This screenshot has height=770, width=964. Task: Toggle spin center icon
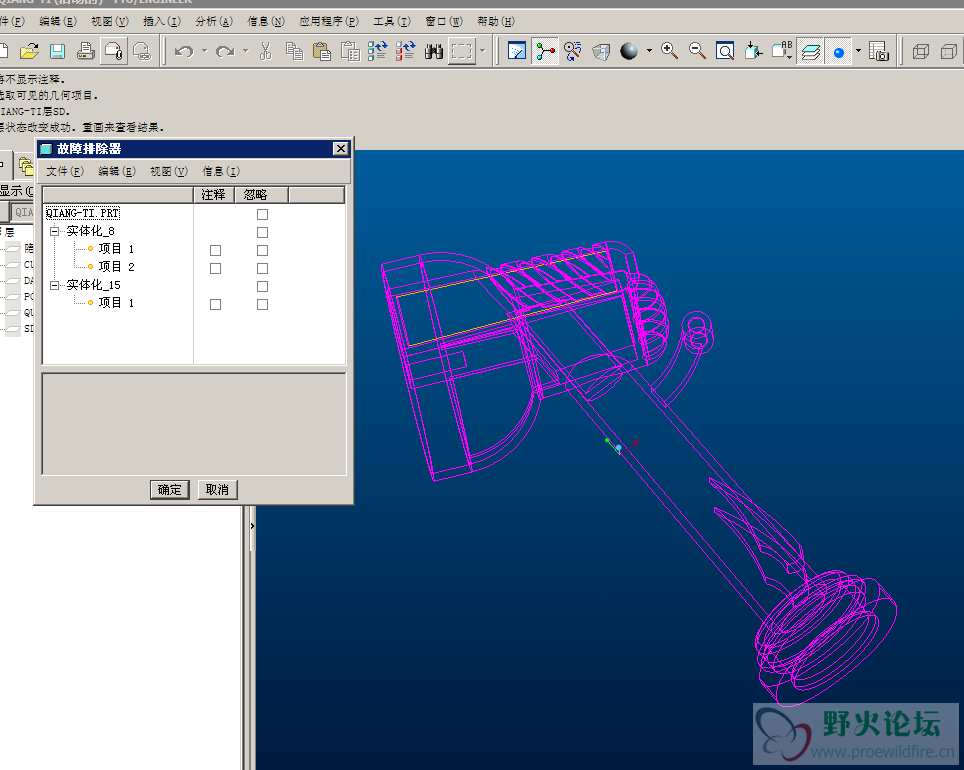545,51
